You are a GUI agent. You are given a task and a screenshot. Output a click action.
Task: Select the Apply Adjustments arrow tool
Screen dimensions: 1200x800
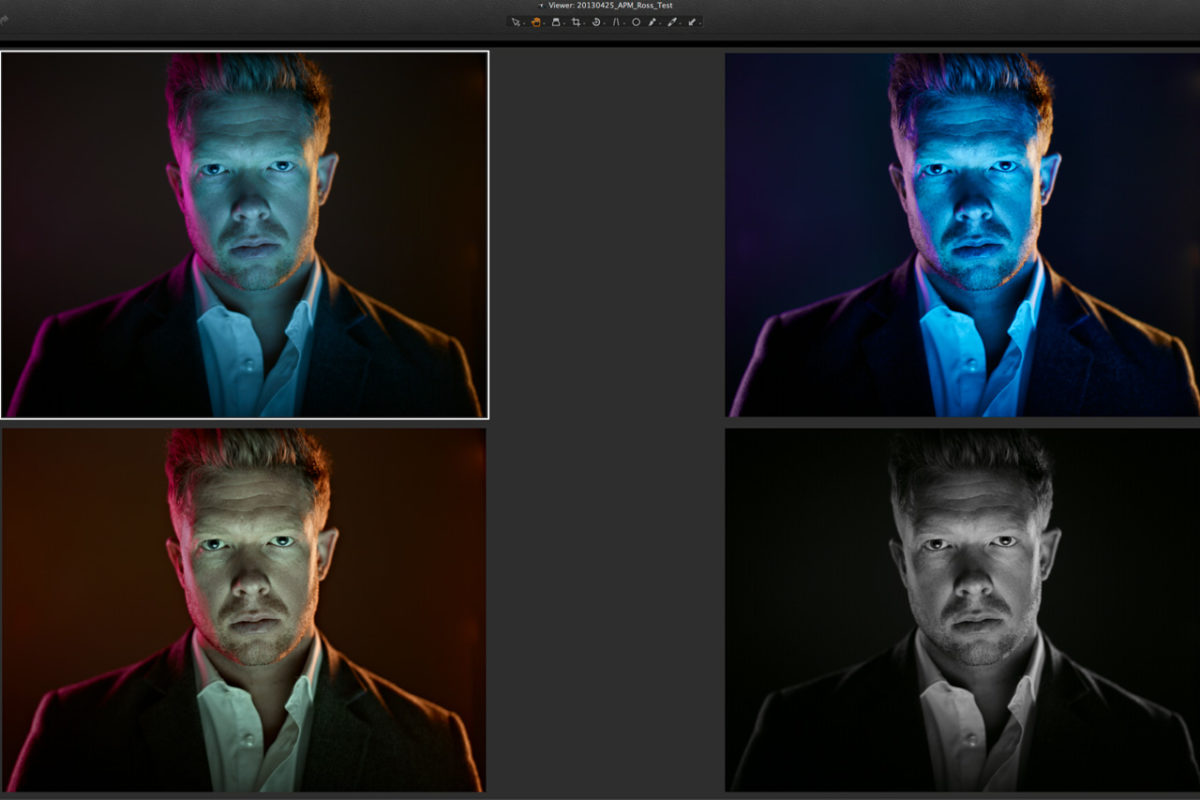pyautogui.click(x=691, y=23)
